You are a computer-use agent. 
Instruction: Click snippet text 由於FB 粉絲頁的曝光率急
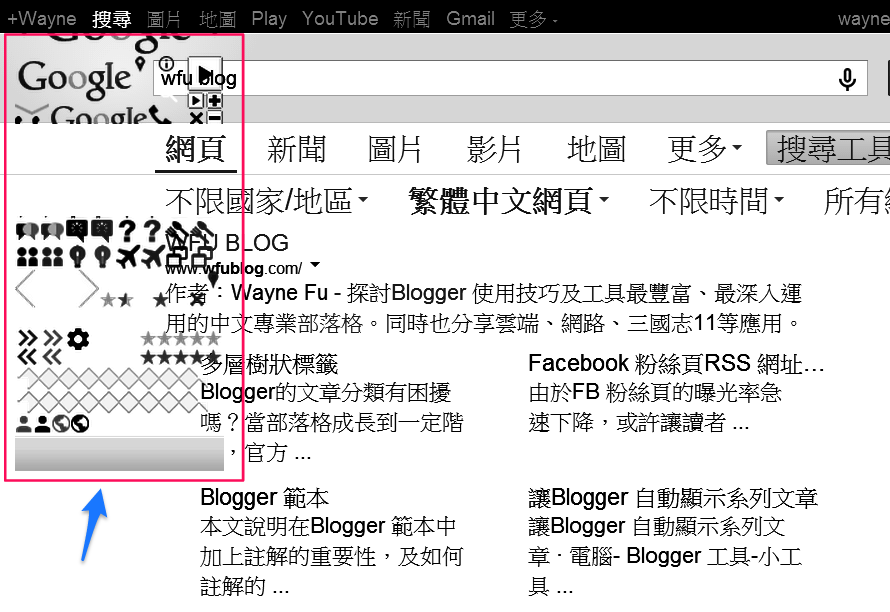655,393
